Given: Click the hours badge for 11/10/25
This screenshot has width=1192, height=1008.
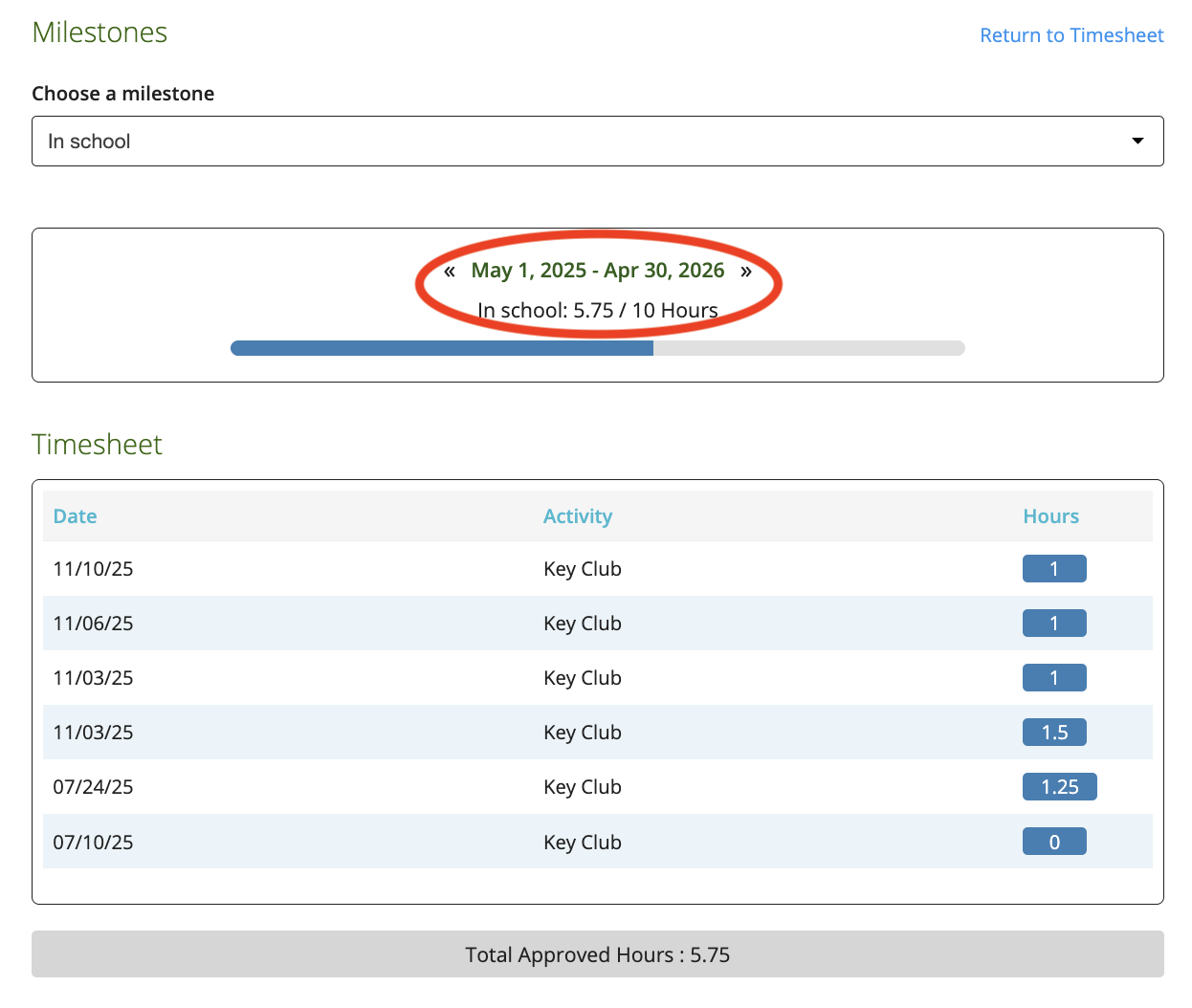Looking at the screenshot, I should click(1054, 569).
